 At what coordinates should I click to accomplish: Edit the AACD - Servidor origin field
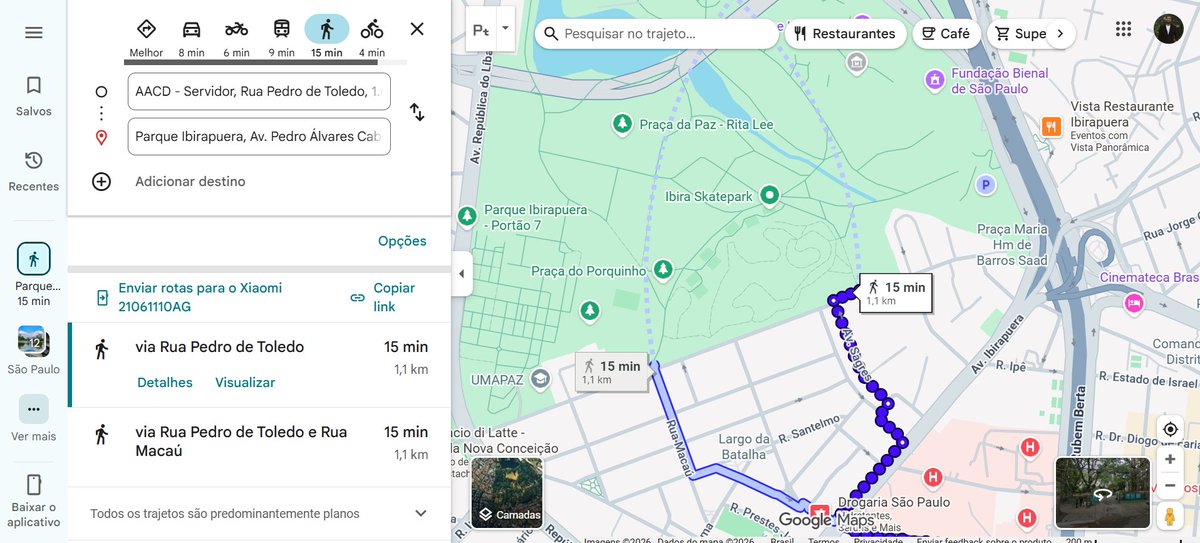point(259,91)
